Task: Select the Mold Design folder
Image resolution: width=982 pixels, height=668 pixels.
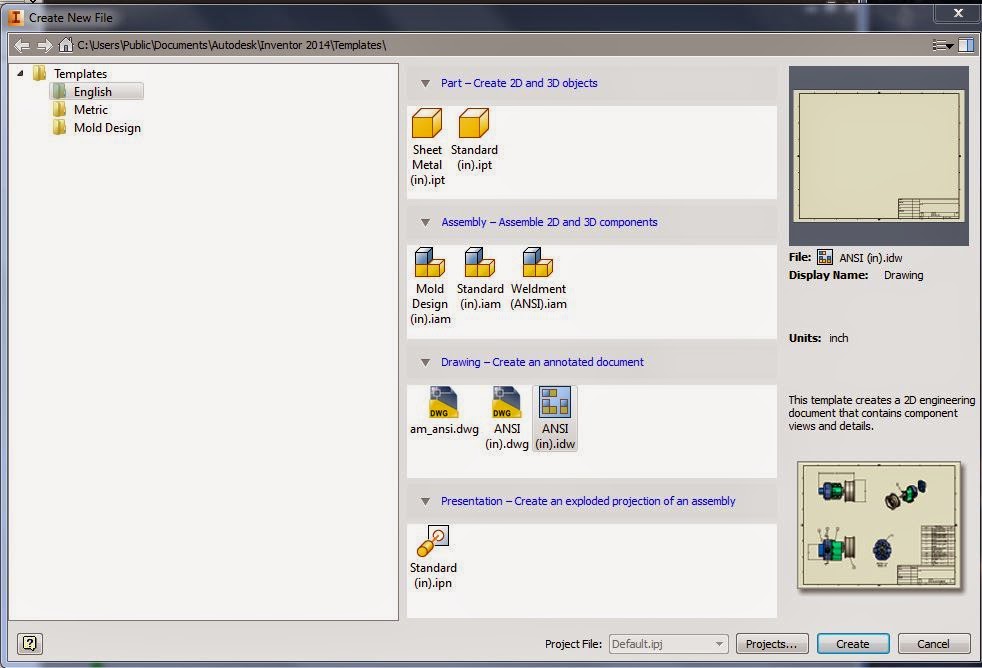Action: point(97,128)
